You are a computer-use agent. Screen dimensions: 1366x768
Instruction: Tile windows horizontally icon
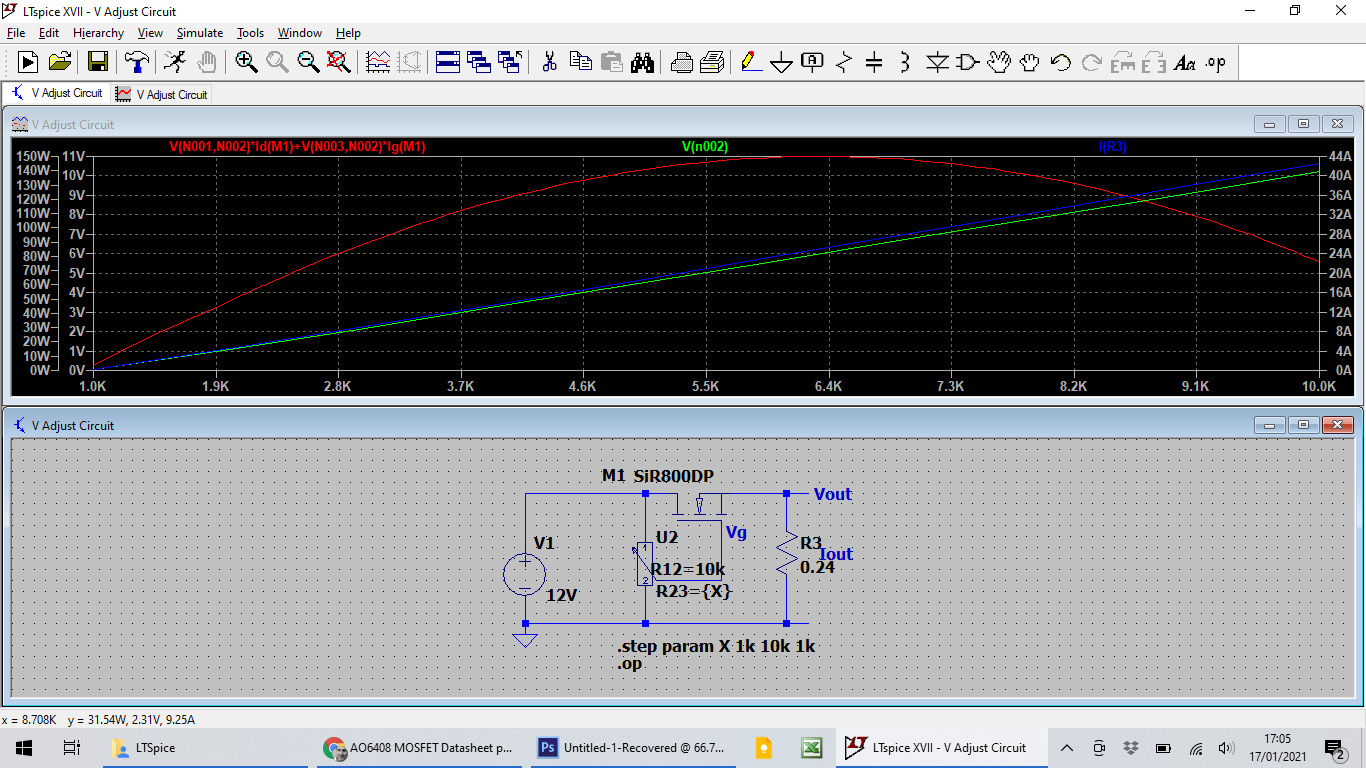click(x=448, y=62)
